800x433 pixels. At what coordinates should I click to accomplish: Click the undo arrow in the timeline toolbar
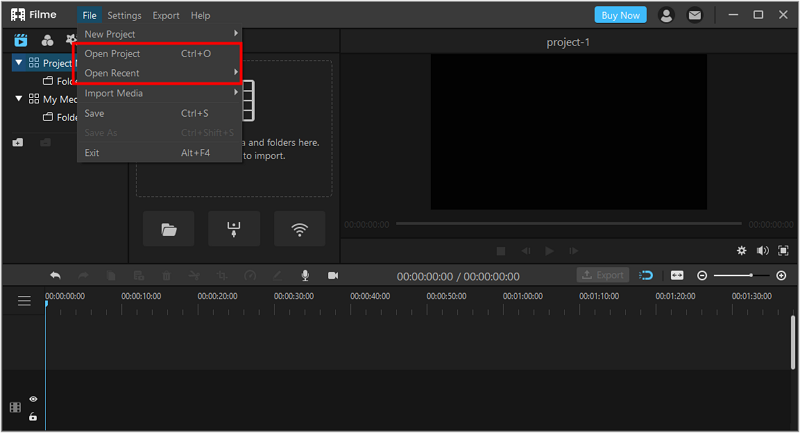56,275
